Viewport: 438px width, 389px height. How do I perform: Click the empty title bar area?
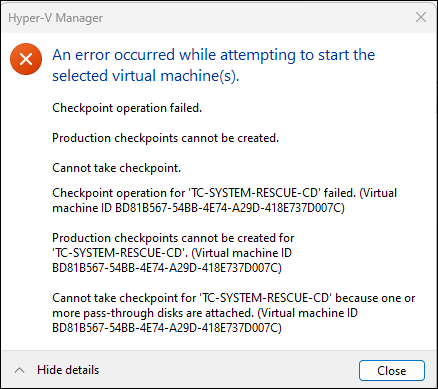pyautogui.click(x=257, y=17)
